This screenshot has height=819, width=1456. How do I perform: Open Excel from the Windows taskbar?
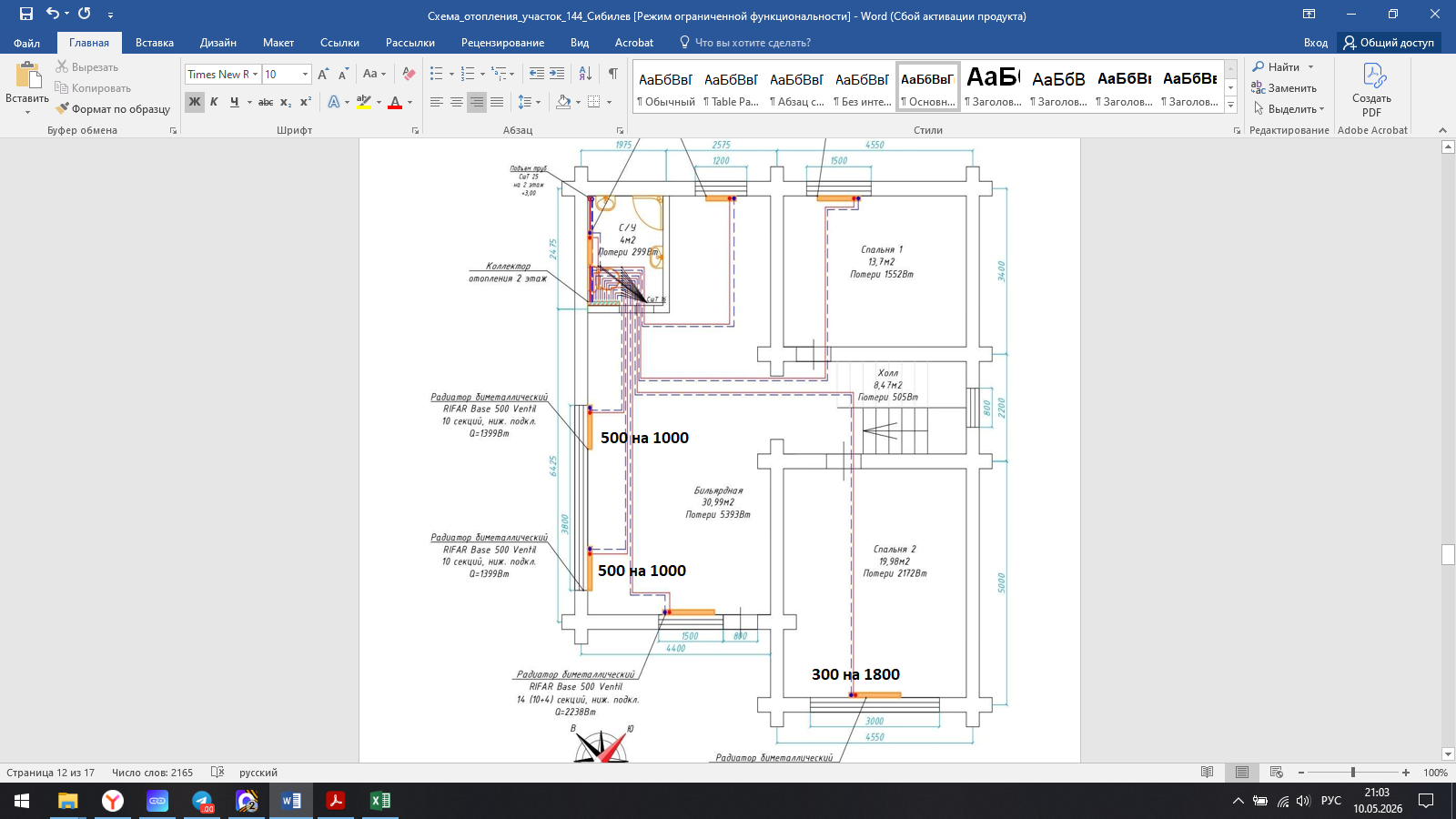coord(379,801)
